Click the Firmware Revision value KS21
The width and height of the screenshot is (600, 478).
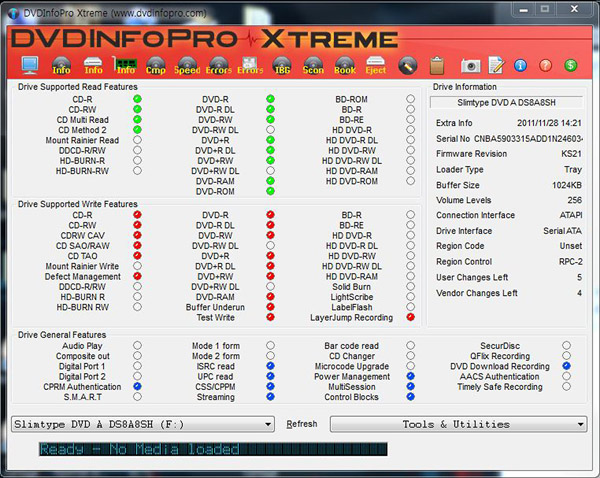click(571, 154)
